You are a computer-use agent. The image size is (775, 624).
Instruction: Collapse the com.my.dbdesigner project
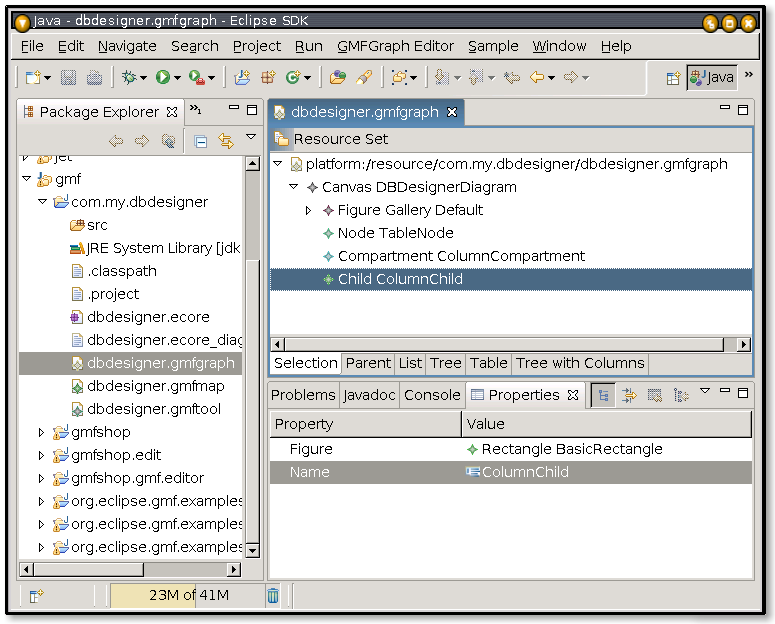click(x=41, y=202)
